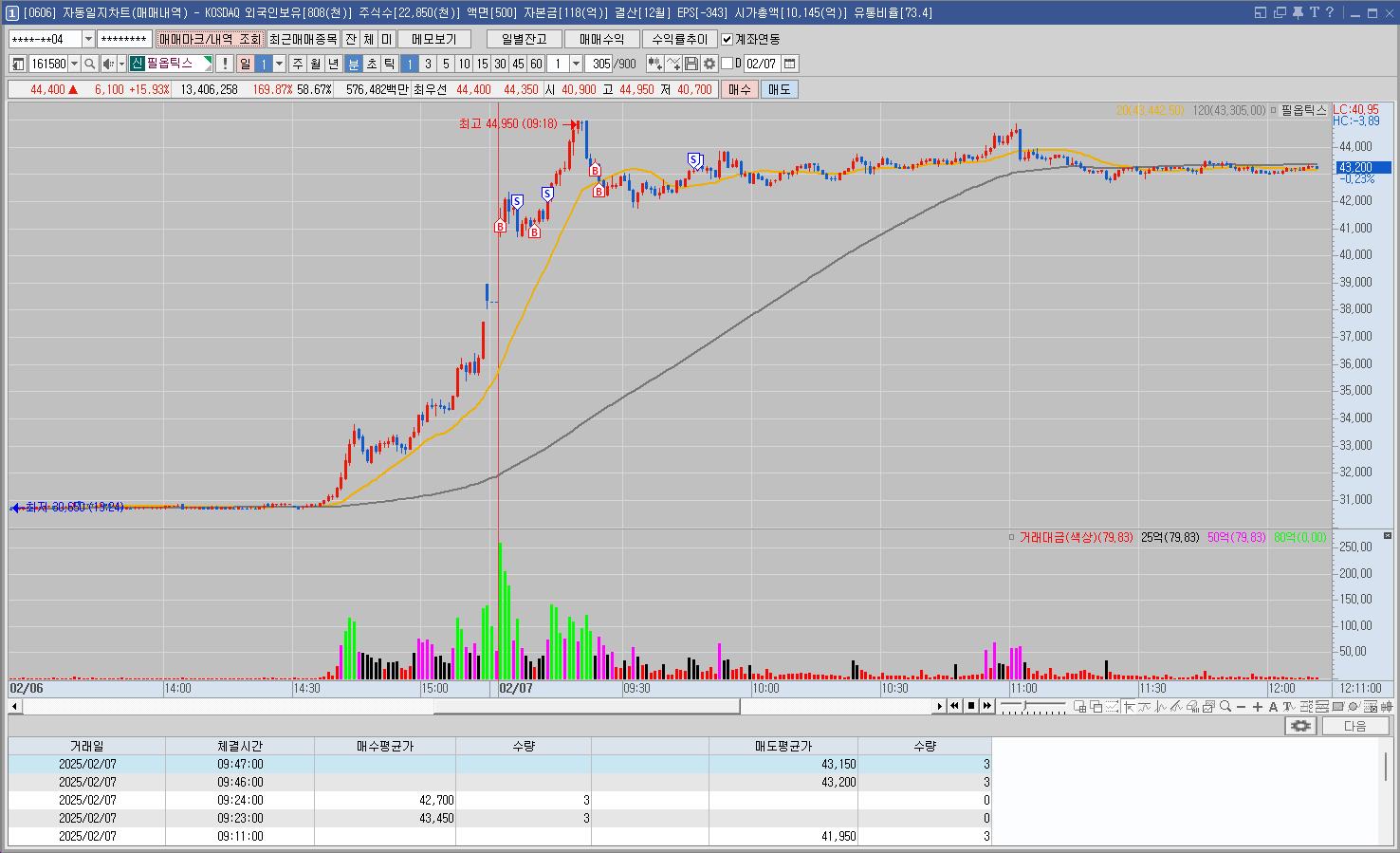The image size is (1400, 853).
Task: Collapse the volume indicator panel corner button
Action: tap(1388, 537)
